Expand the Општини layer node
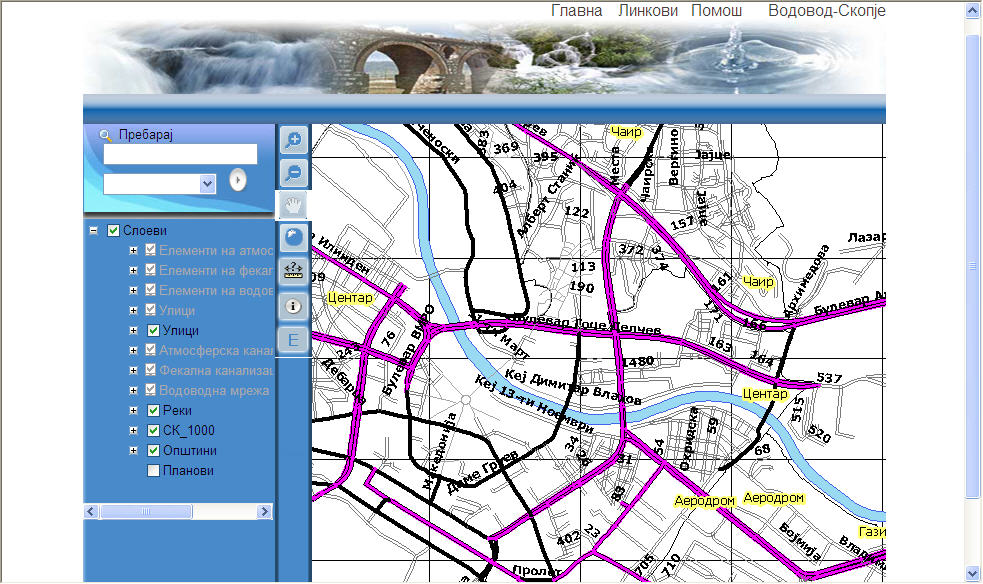 (x=135, y=450)
